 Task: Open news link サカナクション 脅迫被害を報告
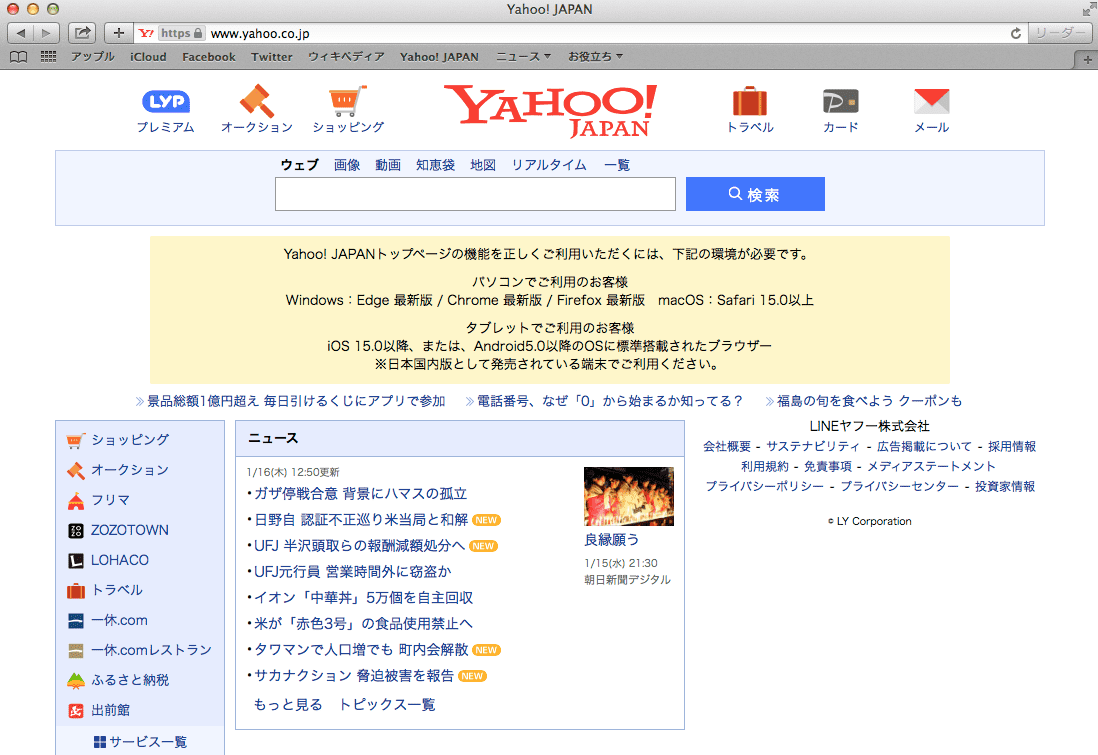(x=354, y=675)
